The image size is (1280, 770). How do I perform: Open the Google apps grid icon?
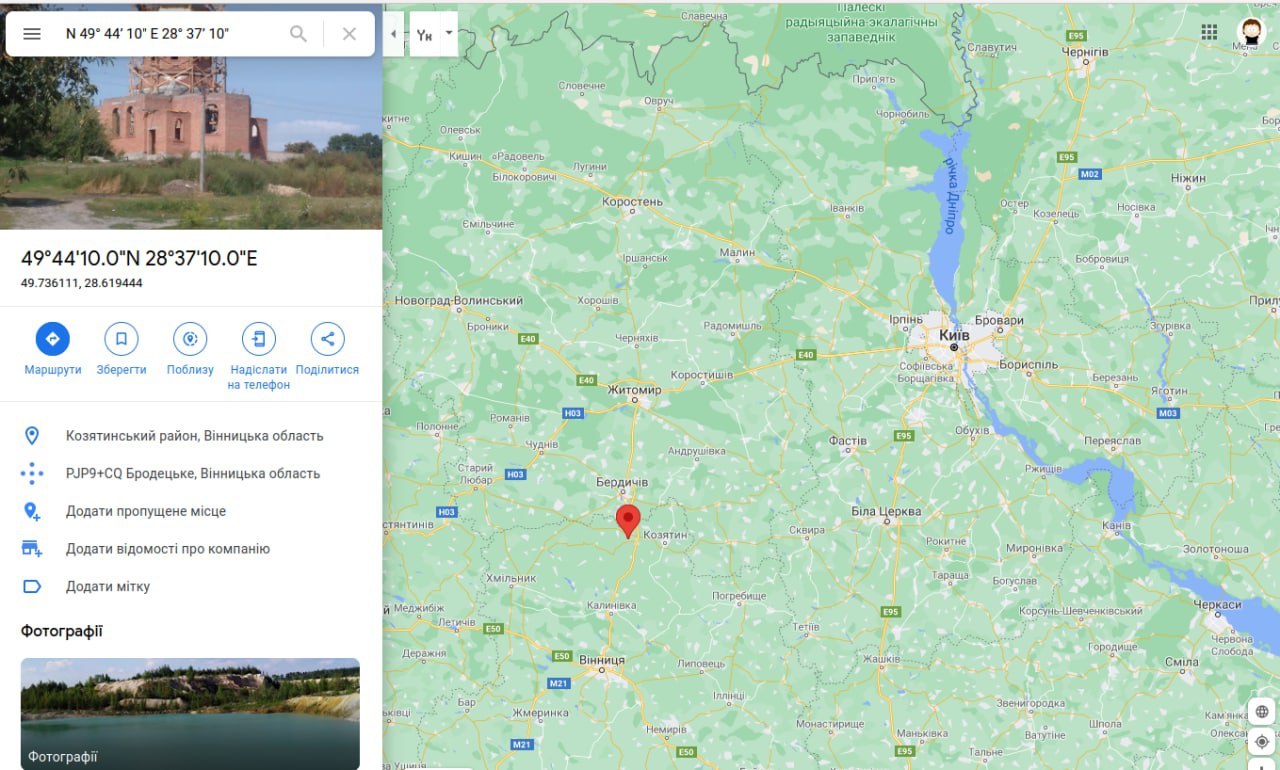click(x=1209, y=32)
